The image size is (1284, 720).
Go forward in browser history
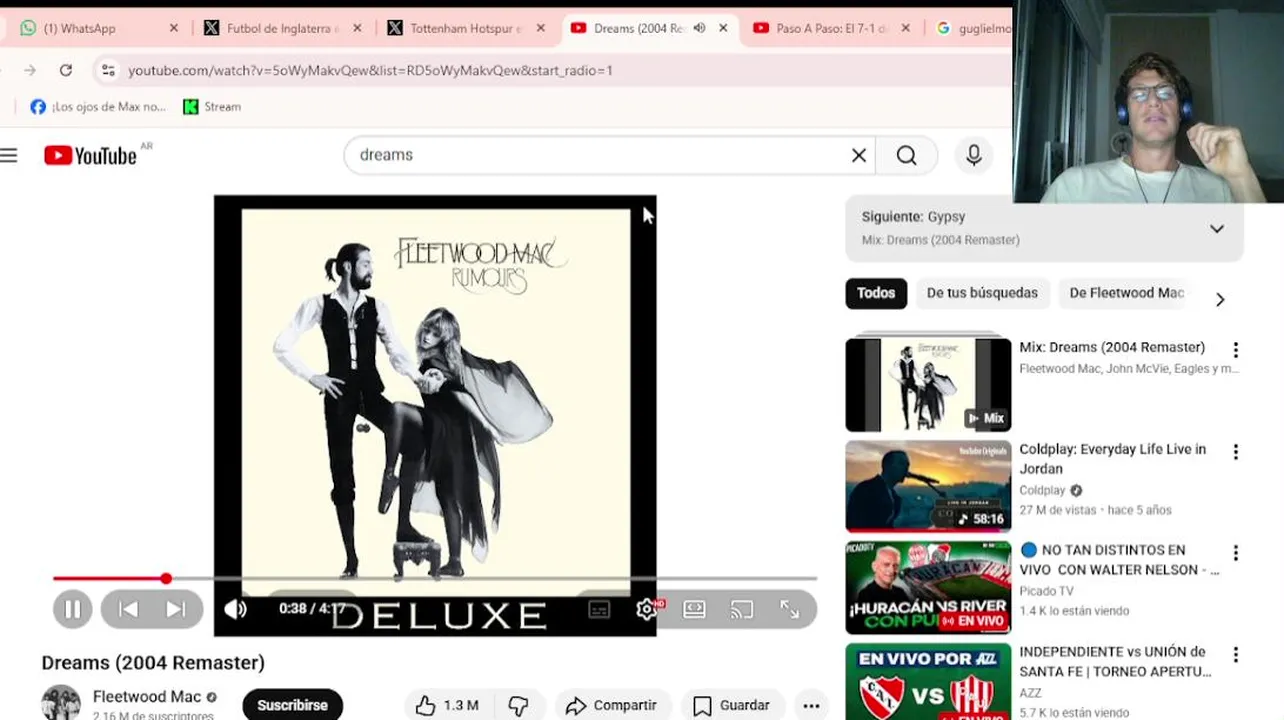pyautogui.click(x=30, y=70)
